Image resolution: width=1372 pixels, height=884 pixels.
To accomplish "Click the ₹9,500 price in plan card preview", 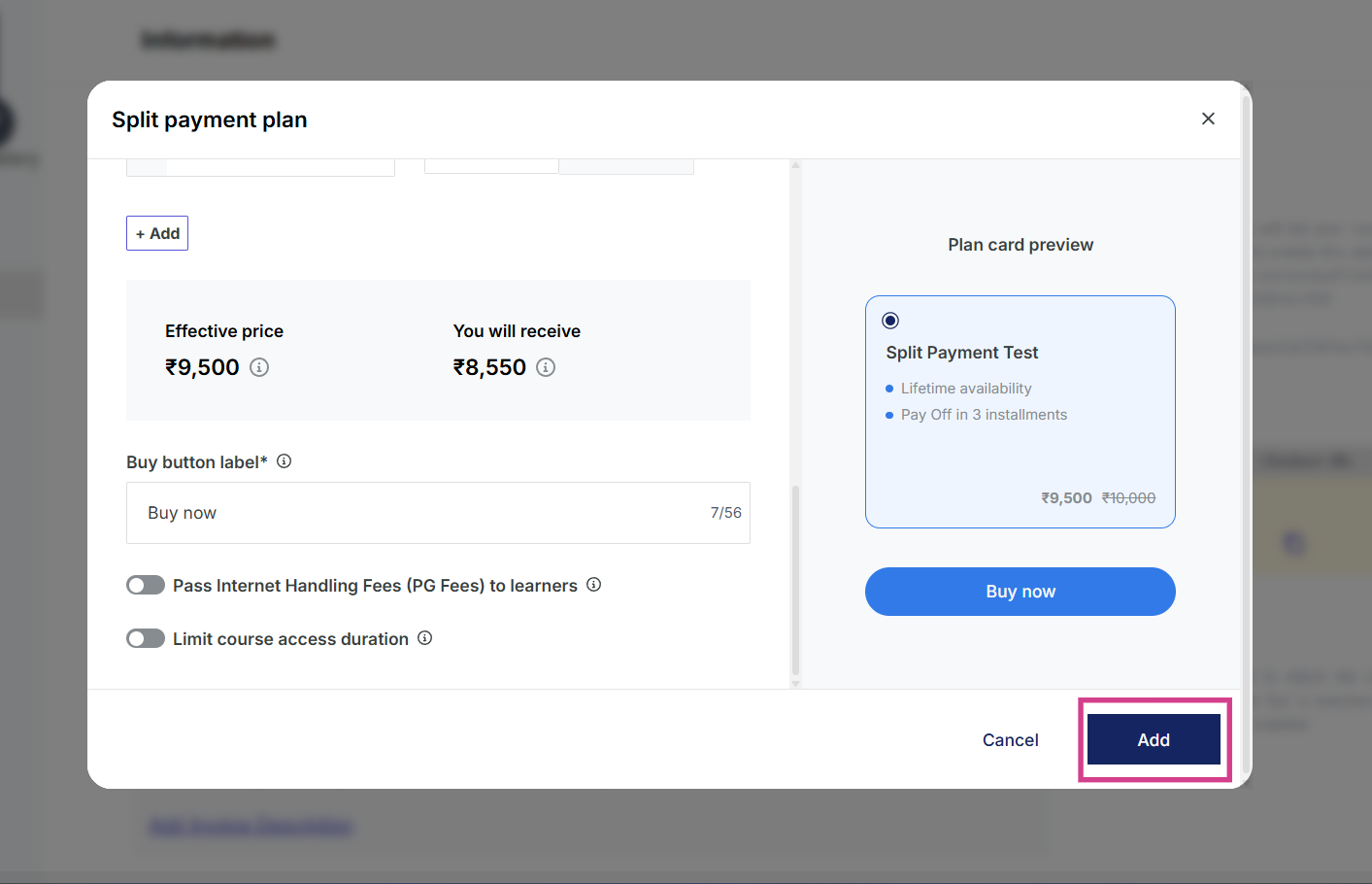I will 1066,498.
